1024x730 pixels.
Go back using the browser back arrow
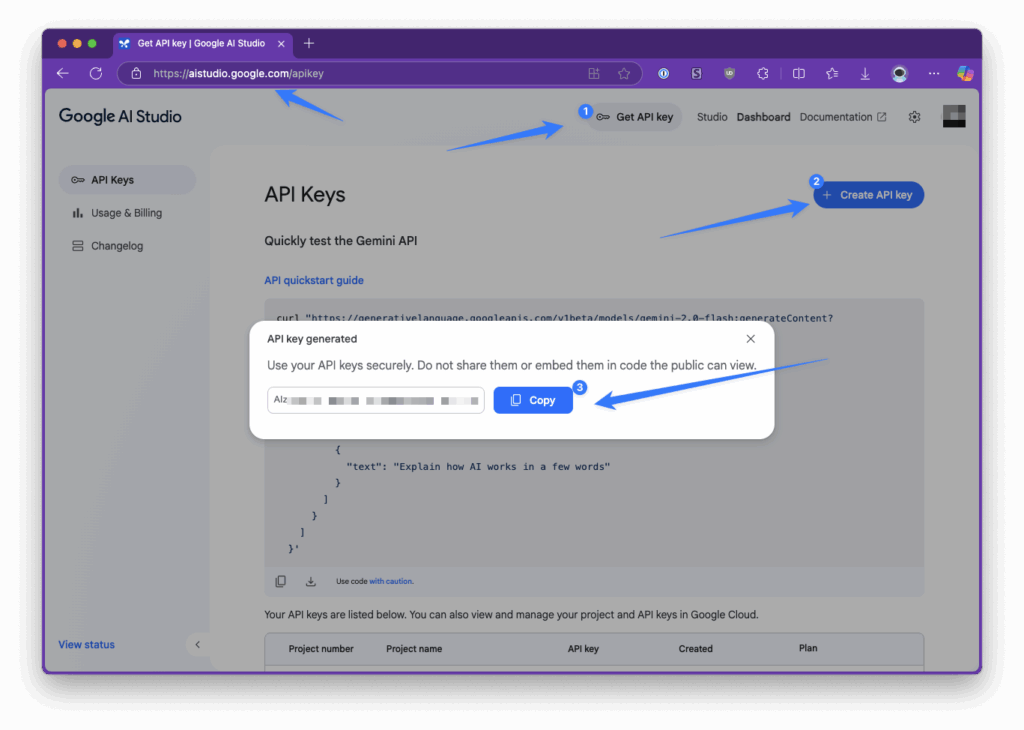[63, 73]
